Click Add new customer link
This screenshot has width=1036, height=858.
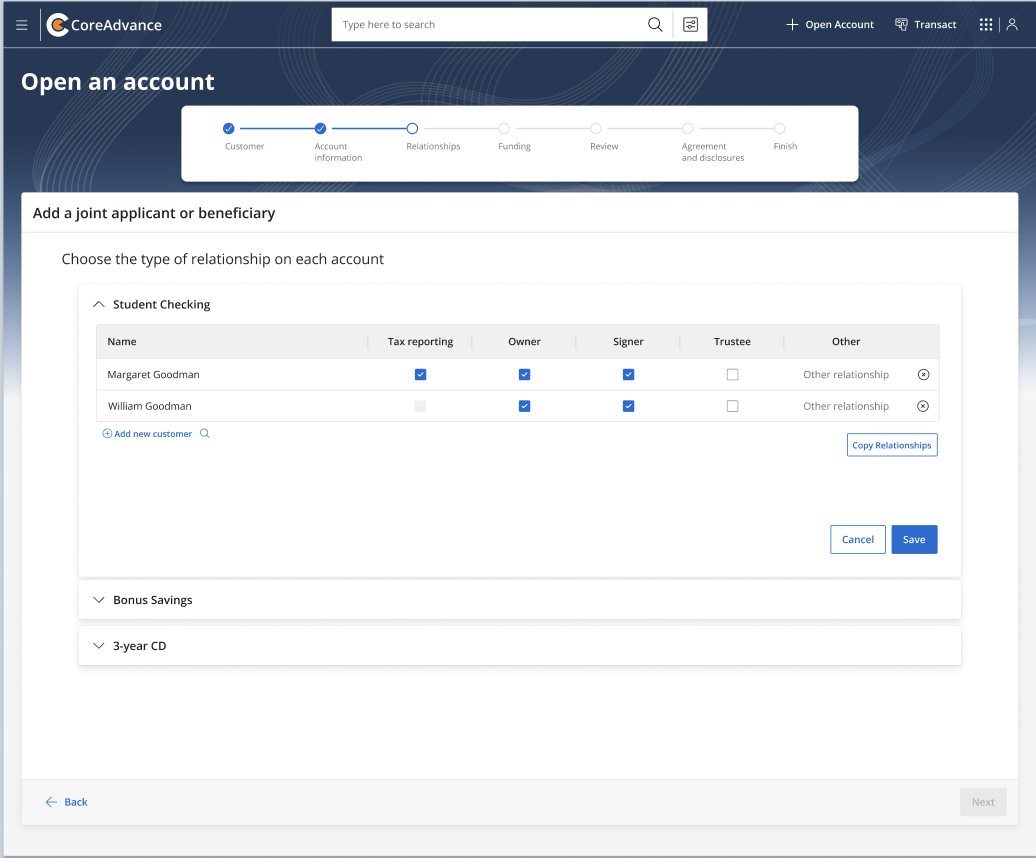pyautogui.click(x=147, y=434)
